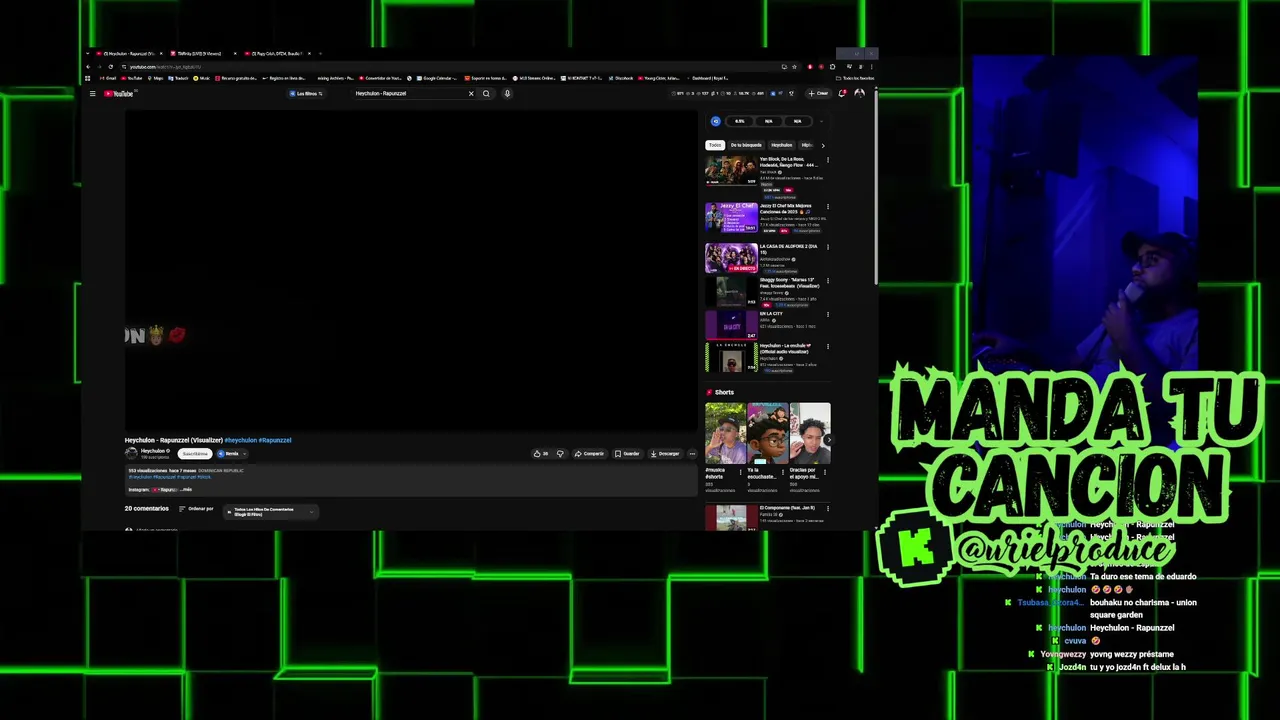1280x720 pixels.
Task: Show more filter chips with the right arrow
Action: point(823,145)
